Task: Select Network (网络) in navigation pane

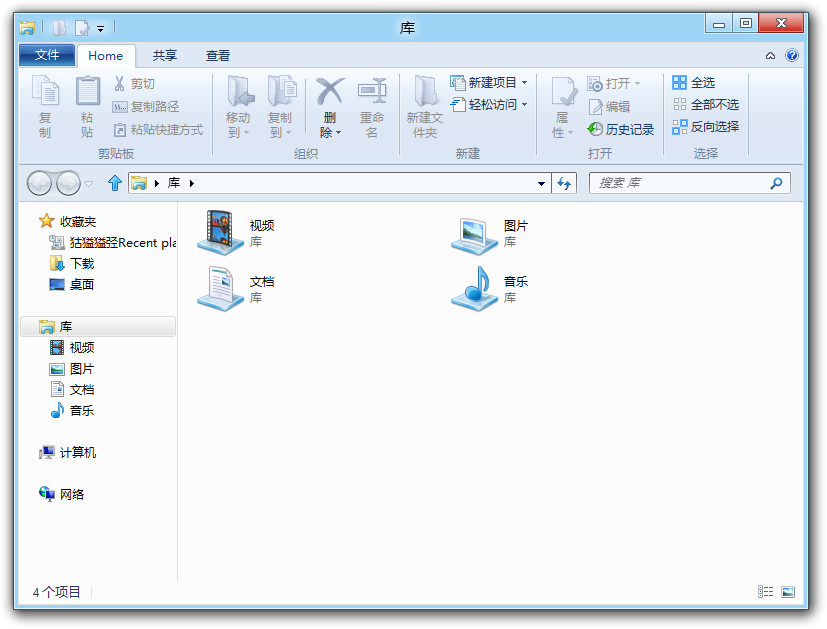Action: click(x=62, y=494)
